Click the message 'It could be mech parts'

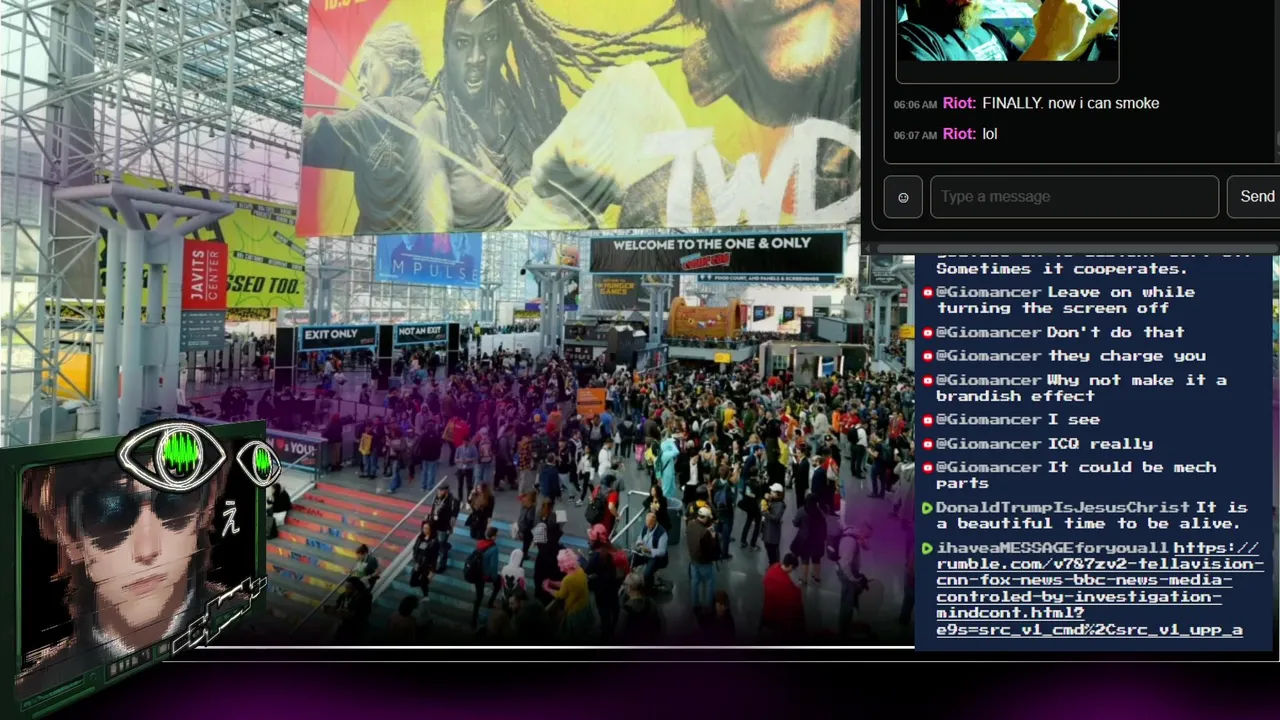tap(1076, 475)
